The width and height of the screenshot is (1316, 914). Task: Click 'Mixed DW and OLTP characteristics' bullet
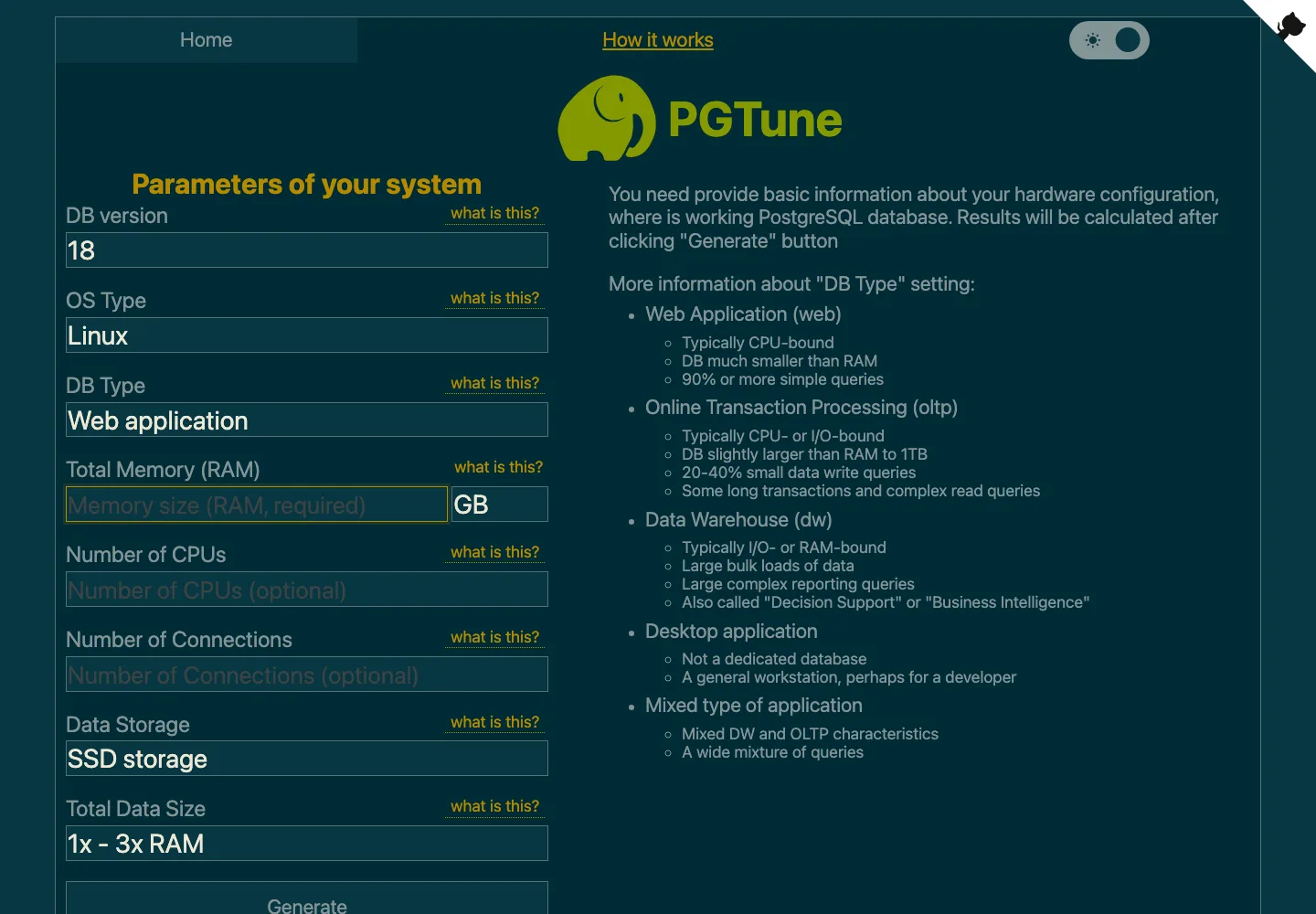point(810,734)
